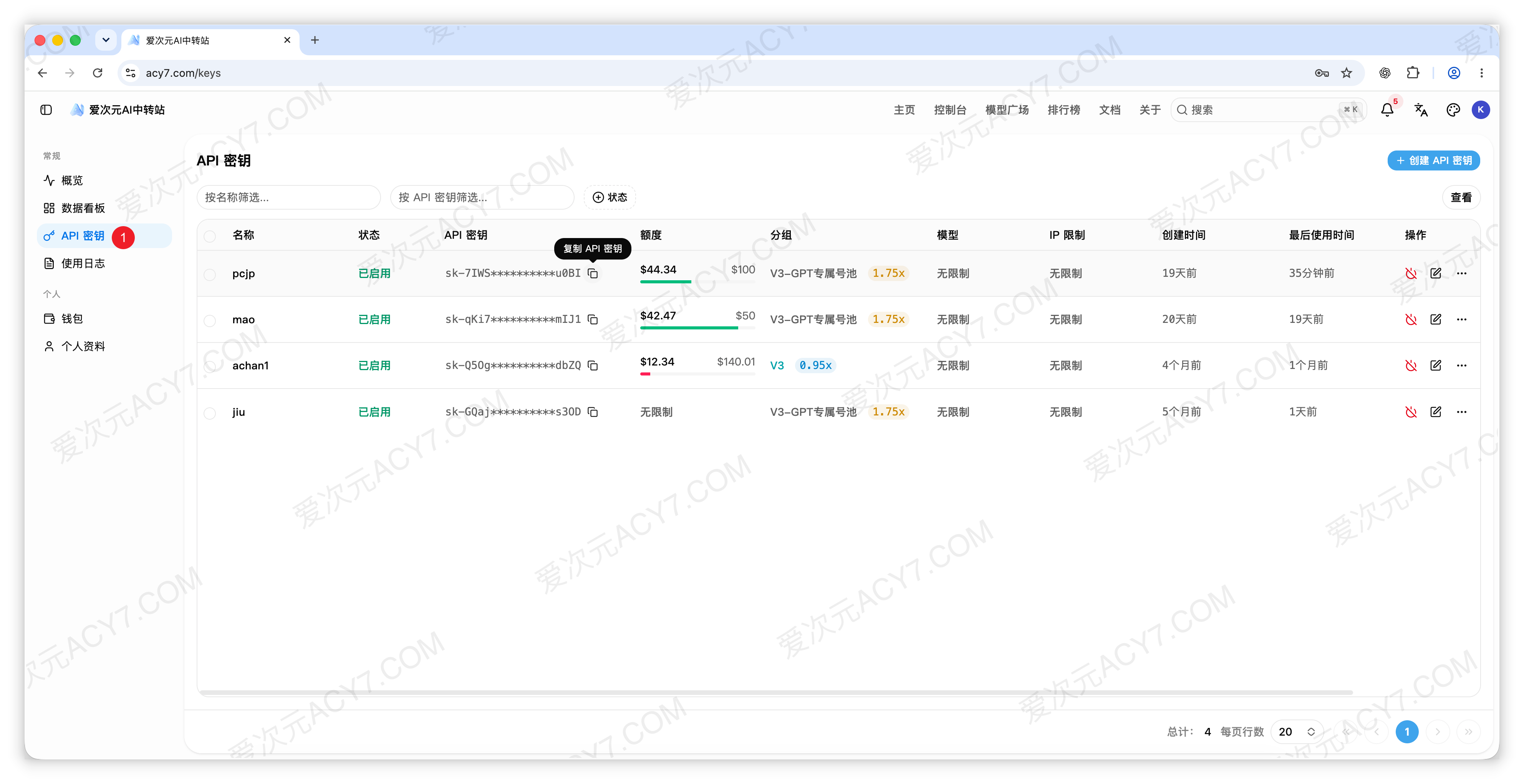Open 个人资料 in the sidebar
1524x784 pixels.
tap(104, 346)
